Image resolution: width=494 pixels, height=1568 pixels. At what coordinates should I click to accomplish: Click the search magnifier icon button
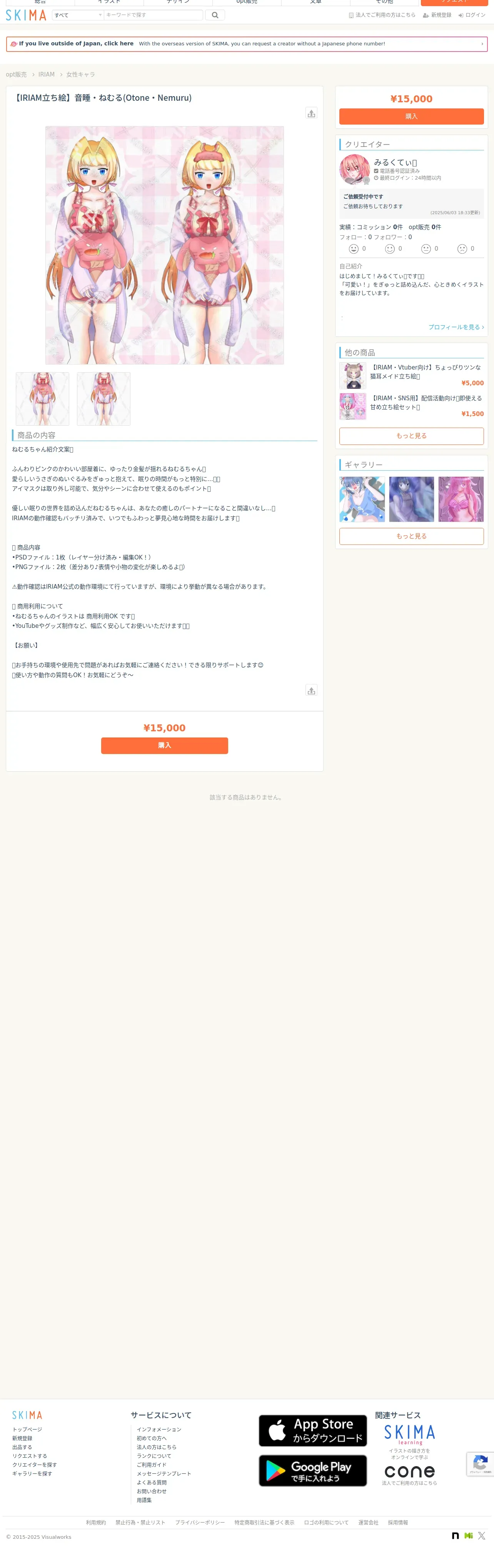pos(215,15)
